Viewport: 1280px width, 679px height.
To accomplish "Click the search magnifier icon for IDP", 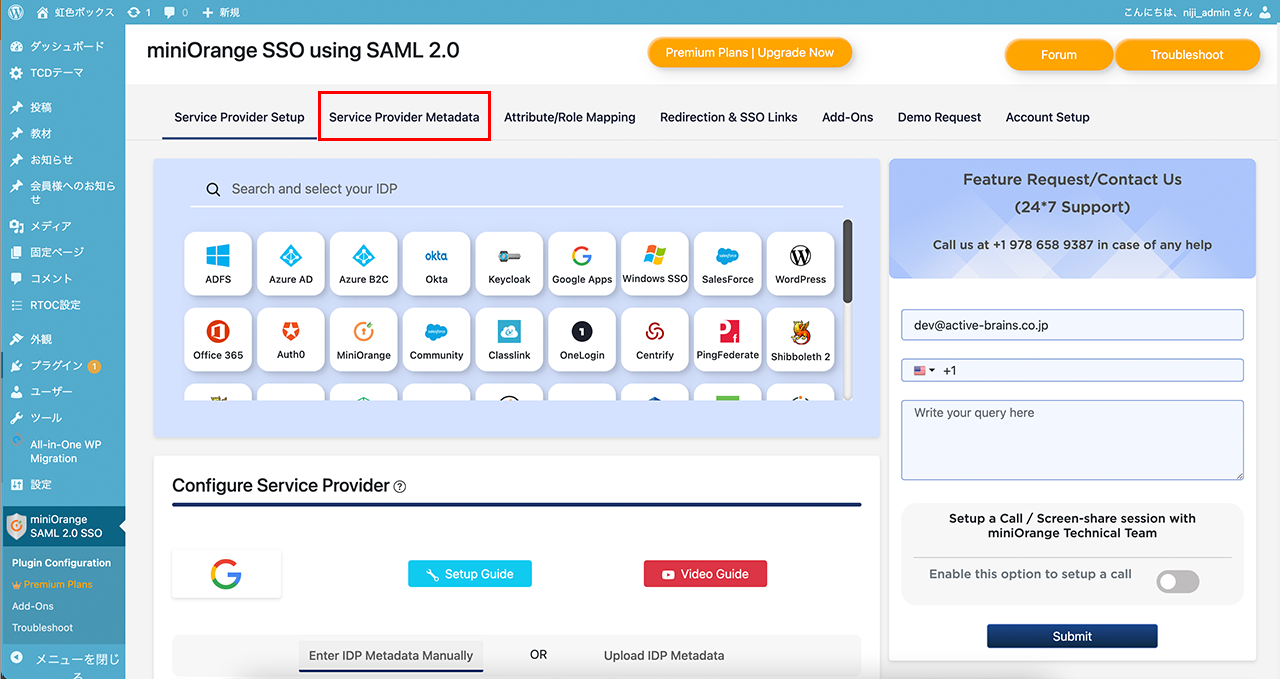I will (x=213, y=189).
